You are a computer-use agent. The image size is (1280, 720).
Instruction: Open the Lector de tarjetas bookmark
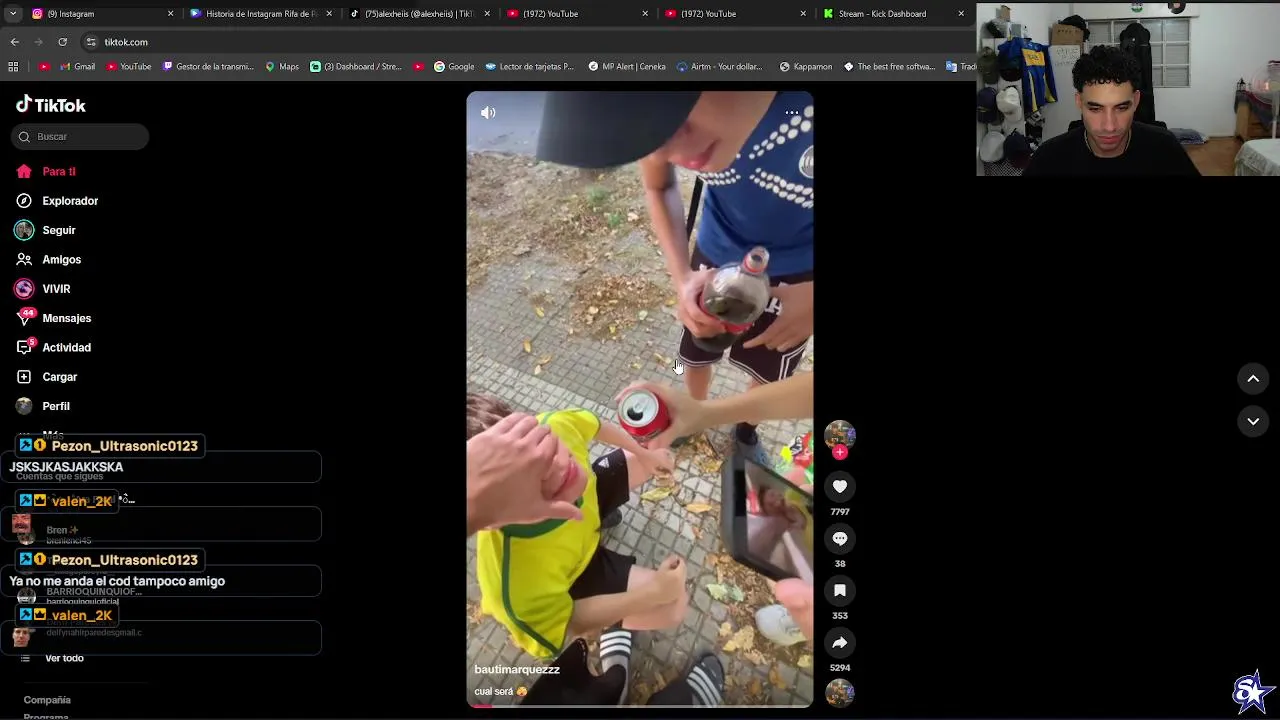tap(529, 67)
